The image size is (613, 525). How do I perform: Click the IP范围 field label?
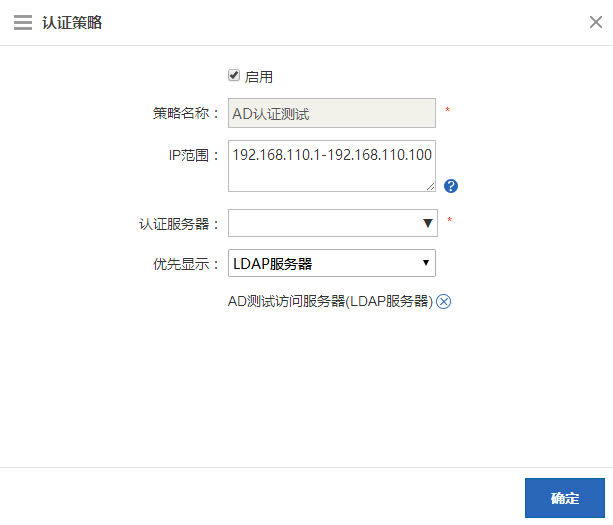193,155
